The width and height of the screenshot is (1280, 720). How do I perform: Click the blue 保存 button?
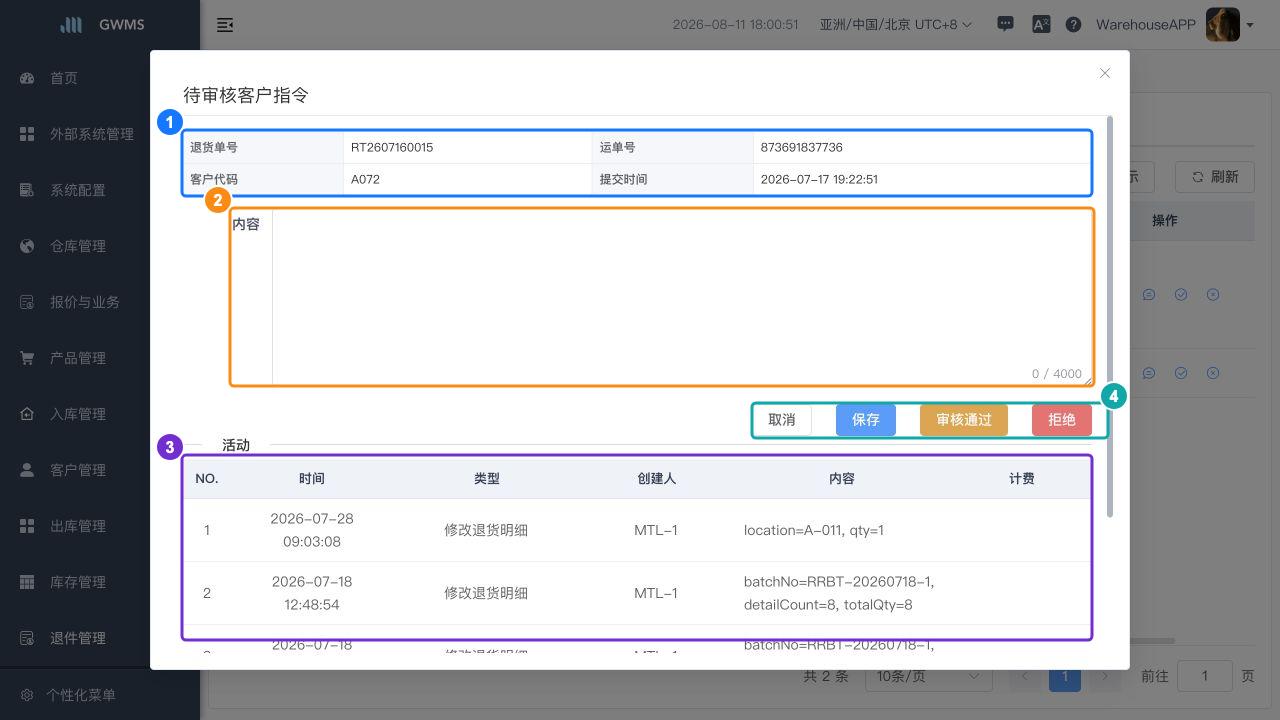point(866,420)
